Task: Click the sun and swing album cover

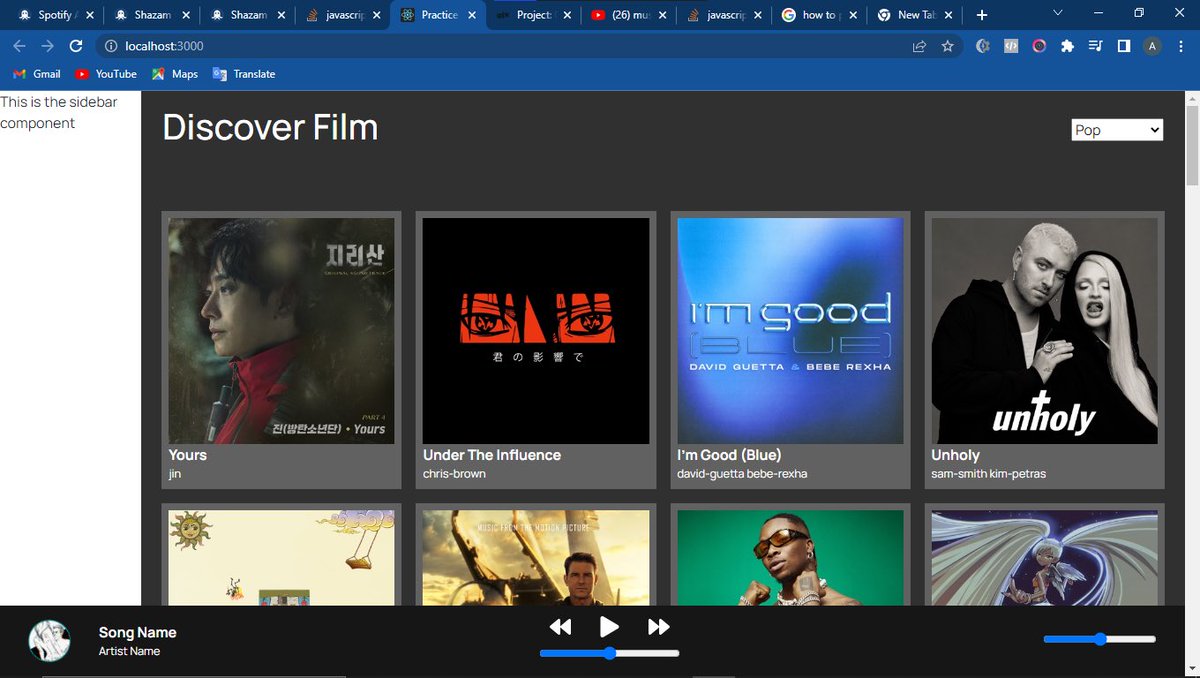Action: pos(281,558)
